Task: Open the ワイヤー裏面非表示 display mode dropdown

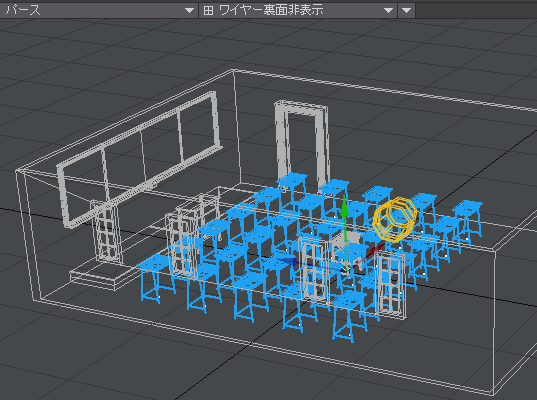Action: pyautogui.click(x=298, y=10)
